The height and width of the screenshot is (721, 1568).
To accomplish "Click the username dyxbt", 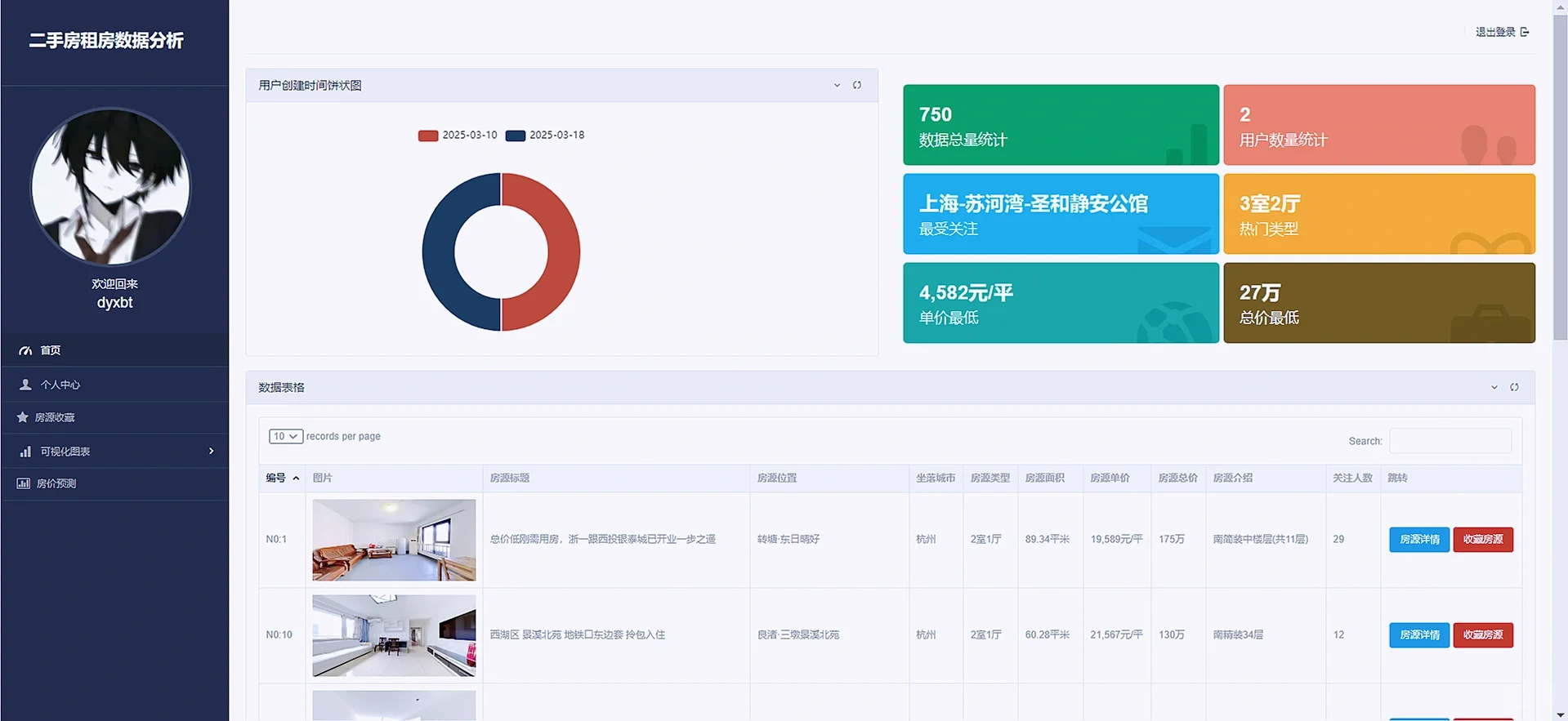I will (x=114, y=303).
